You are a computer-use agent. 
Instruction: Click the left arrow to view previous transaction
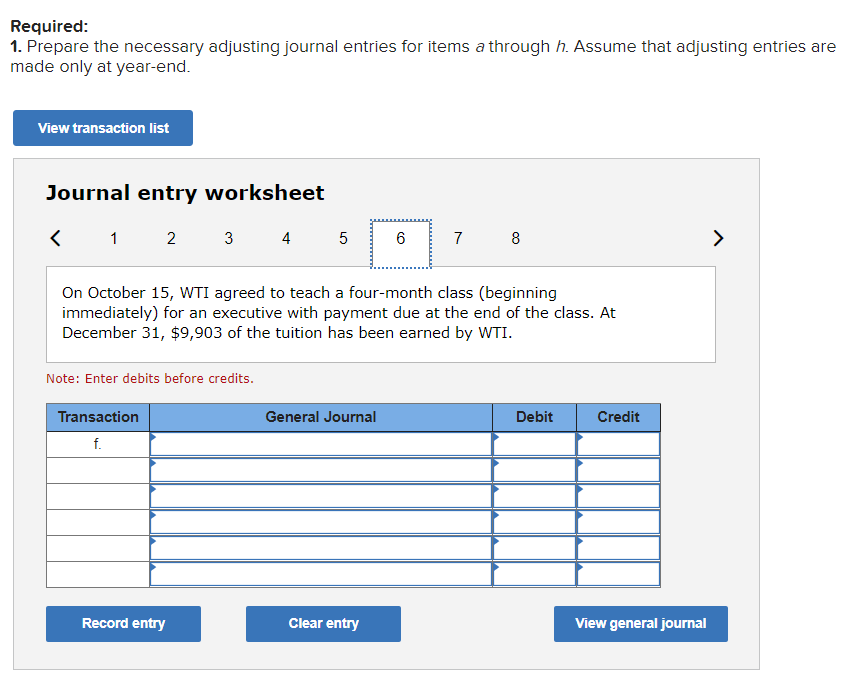click(55, 238)
